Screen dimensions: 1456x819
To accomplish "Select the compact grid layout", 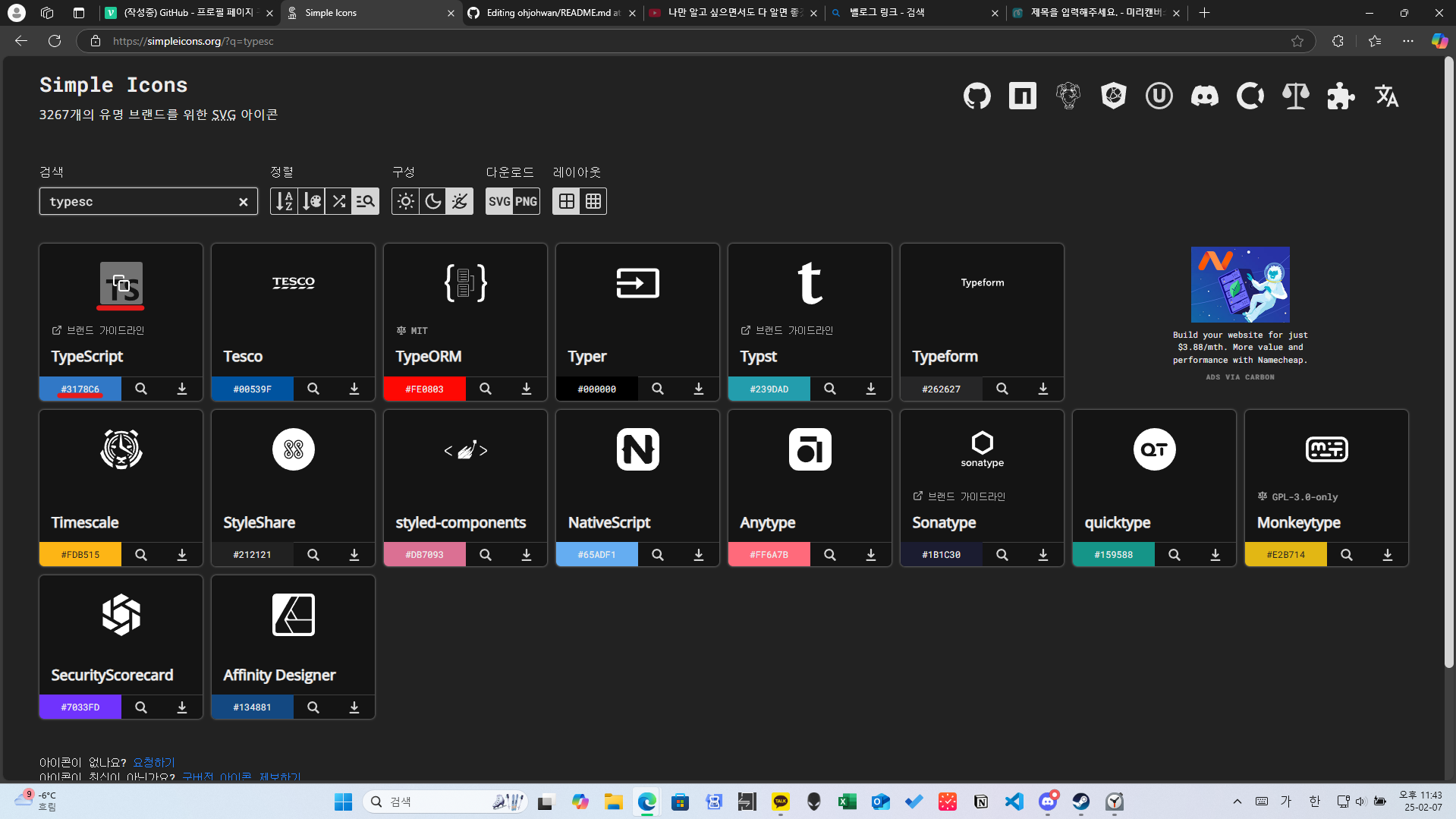I will [x=593, y=201].
